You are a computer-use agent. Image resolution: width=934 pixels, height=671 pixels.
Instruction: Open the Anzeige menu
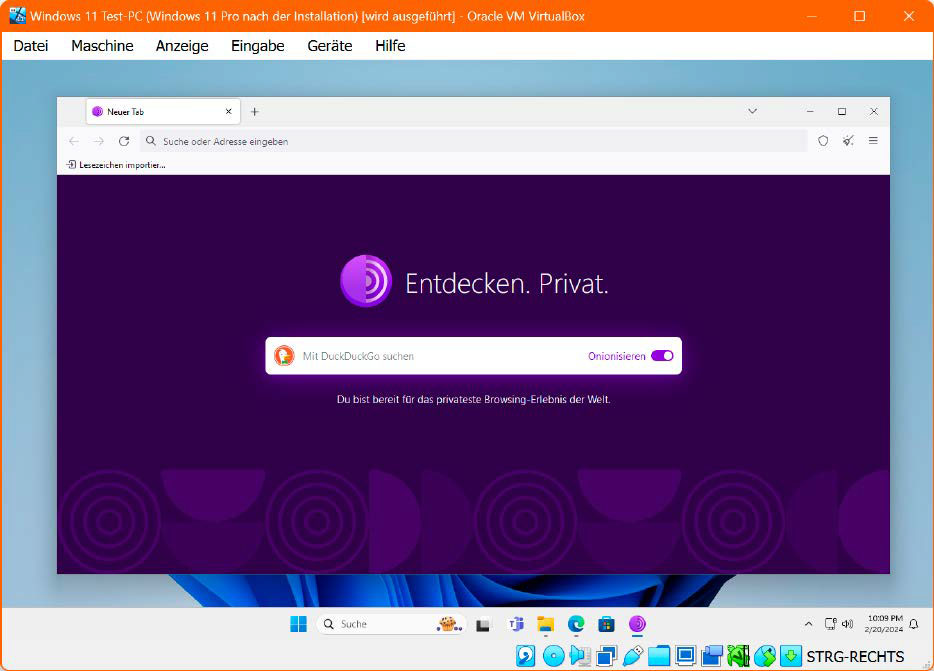pos(182,46)
